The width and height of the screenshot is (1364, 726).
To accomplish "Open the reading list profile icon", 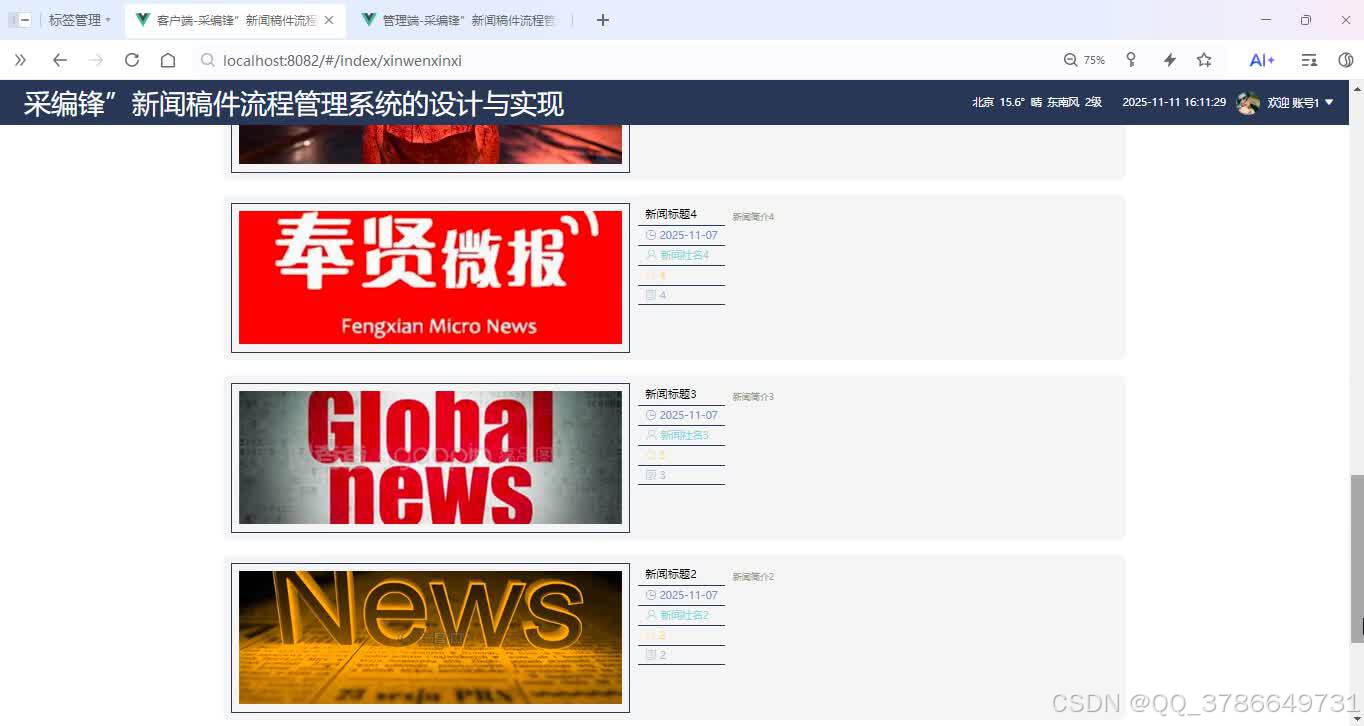I will pos(1309,60).
